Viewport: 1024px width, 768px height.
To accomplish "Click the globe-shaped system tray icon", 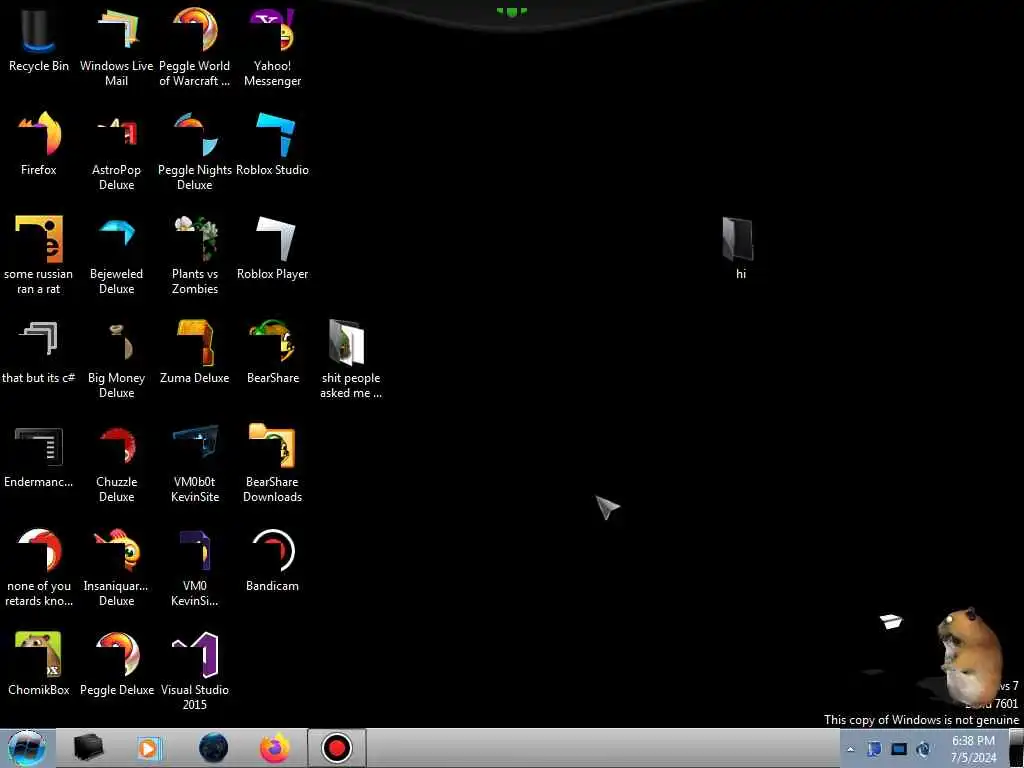I will pos(923,749).
